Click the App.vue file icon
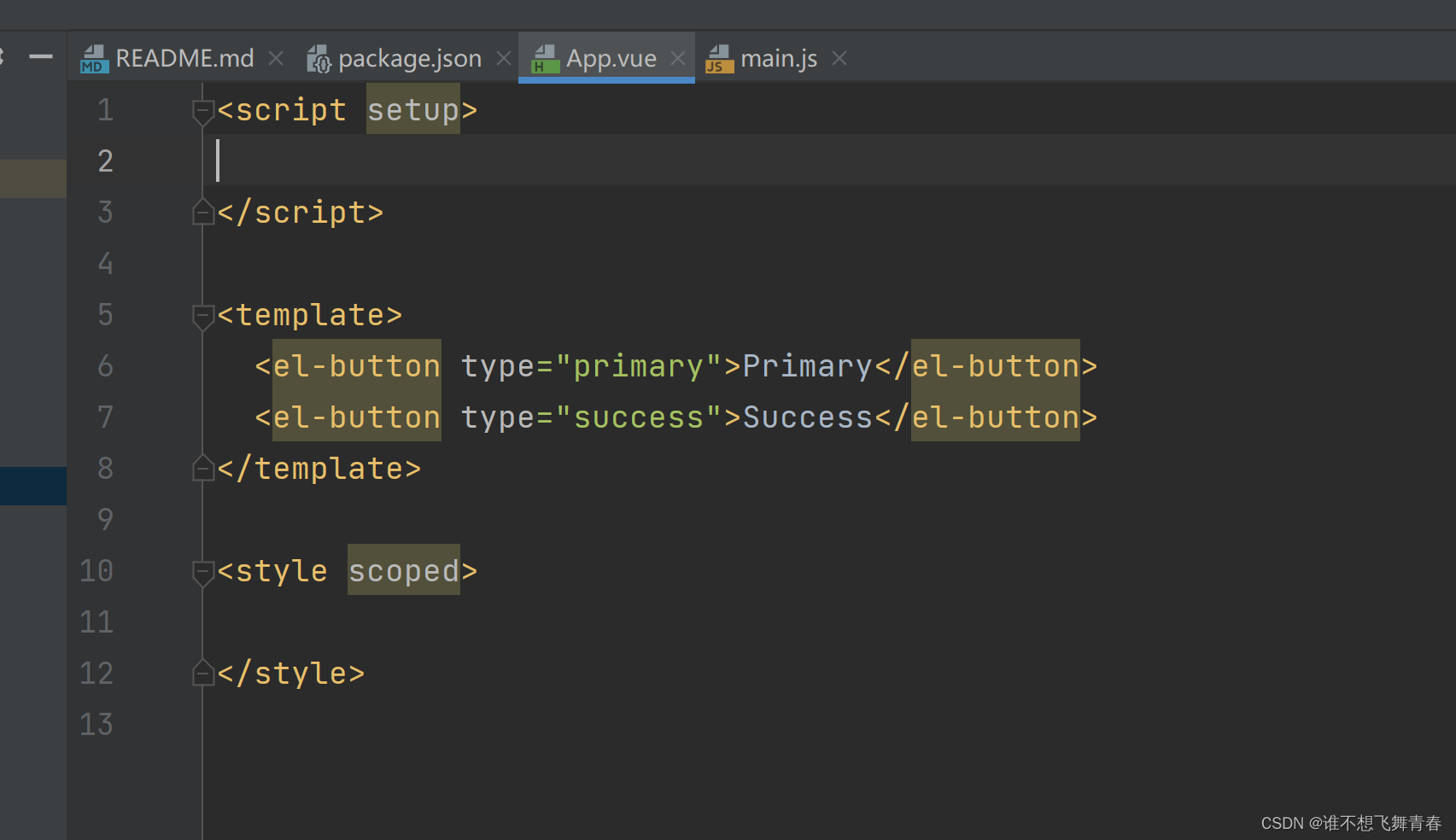This screenshot has height=840, width=1456. click(x=546, y=59)
